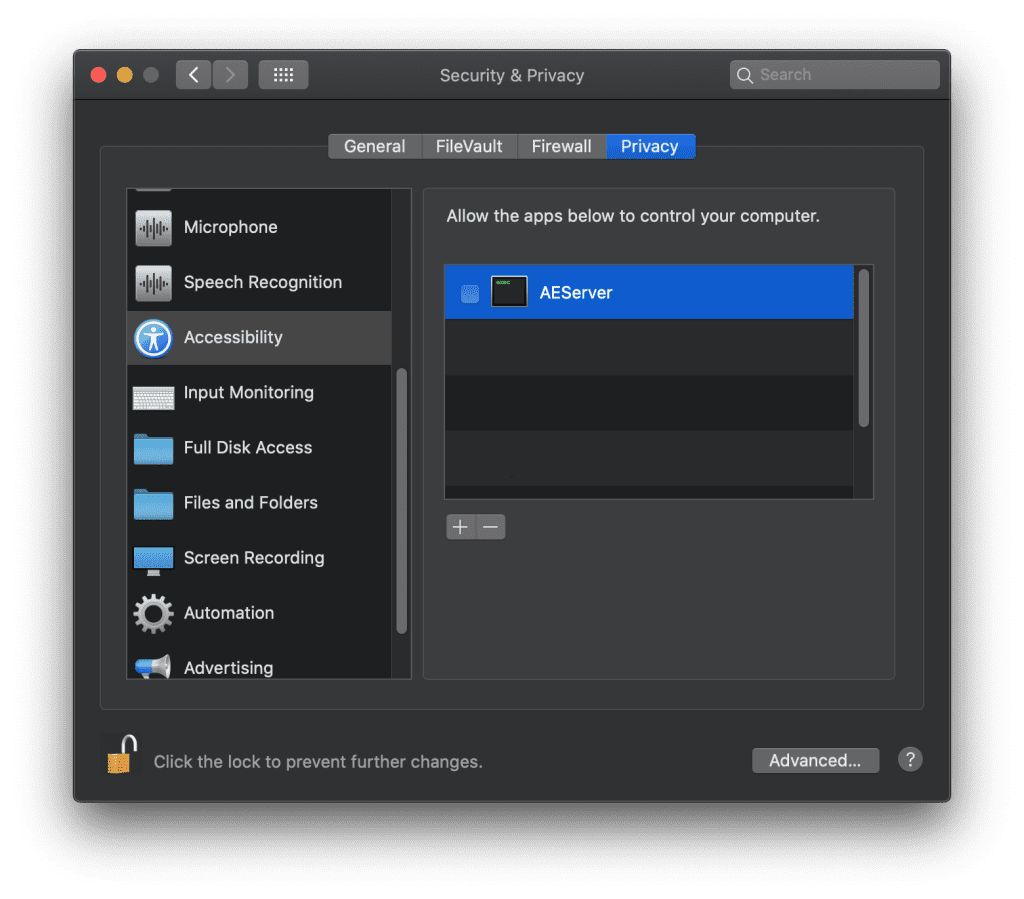
Task: Click the AEServer terminal app icon
Action: (x=509, y=291)
